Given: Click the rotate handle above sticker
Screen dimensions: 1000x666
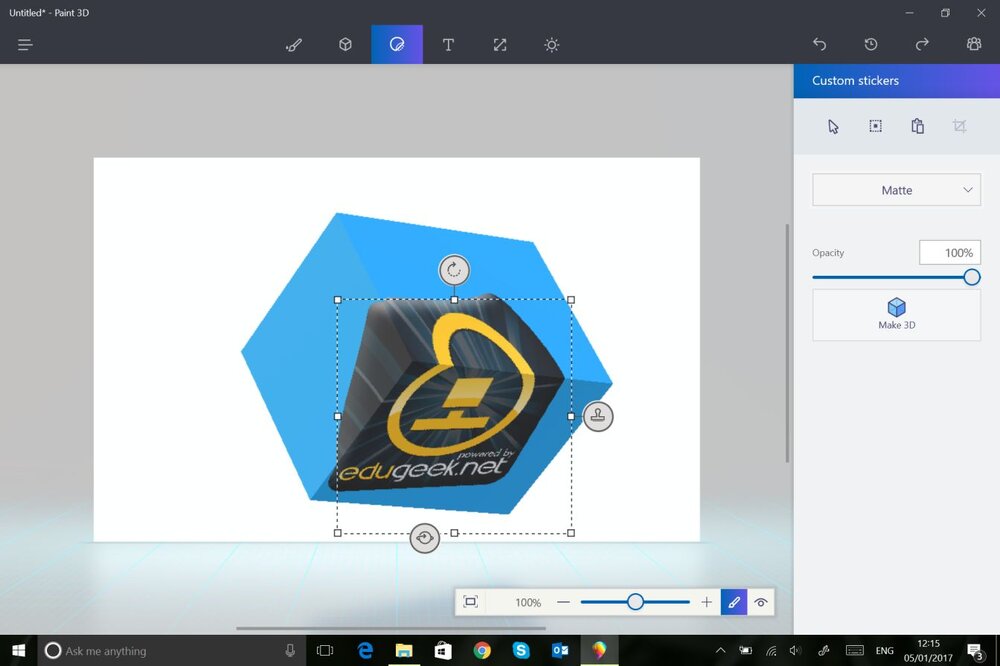Looking at the screenshot, I should click(454, 270).
